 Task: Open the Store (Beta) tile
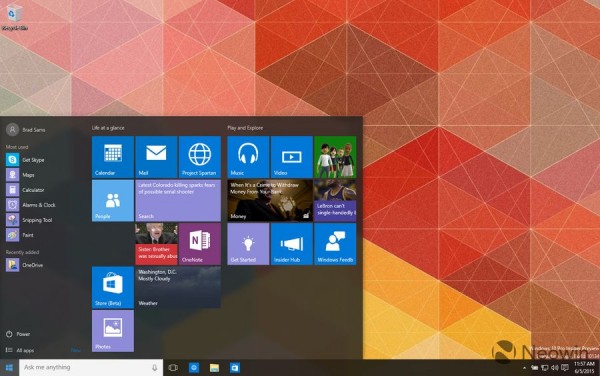113,288
